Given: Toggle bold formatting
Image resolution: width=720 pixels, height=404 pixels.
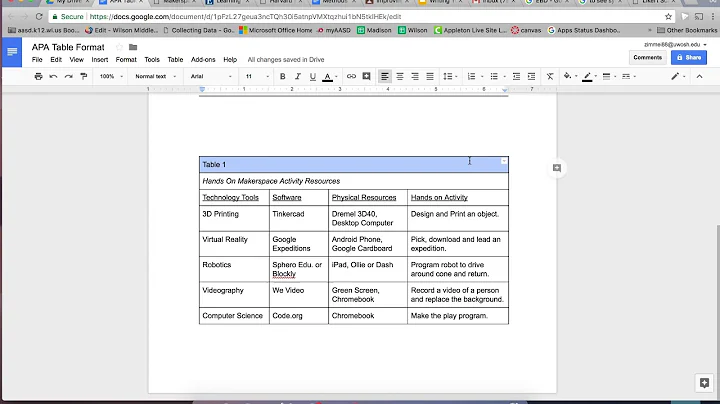Looking at the screenshot, I should (282, 76).
